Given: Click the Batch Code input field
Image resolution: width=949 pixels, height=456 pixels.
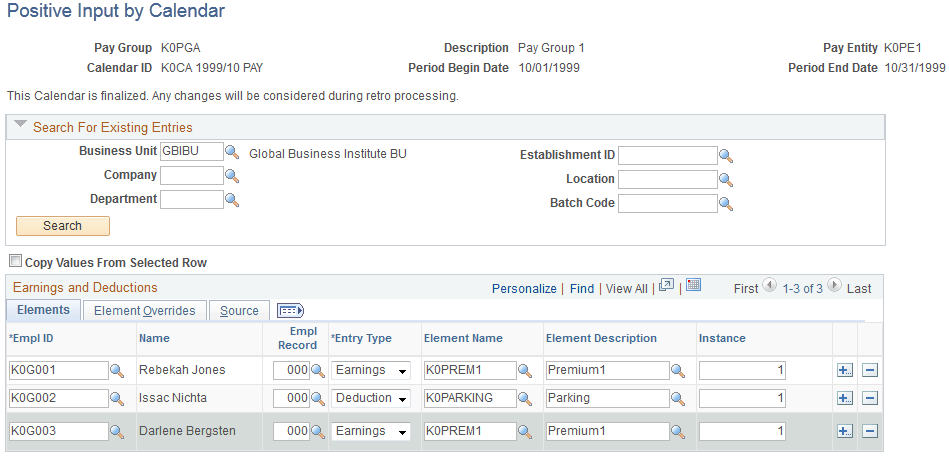Looking at the screenshot, I should (667, 204).
